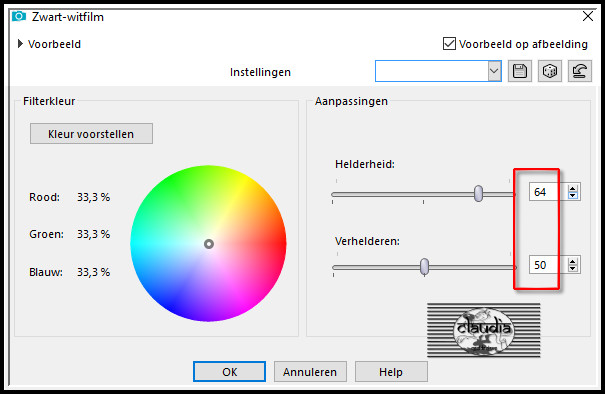Click the save preset floppy disk icon

click(520, 71)
